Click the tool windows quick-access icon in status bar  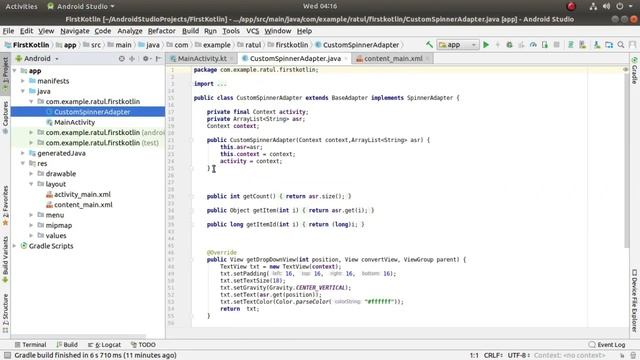coord(7,355)
